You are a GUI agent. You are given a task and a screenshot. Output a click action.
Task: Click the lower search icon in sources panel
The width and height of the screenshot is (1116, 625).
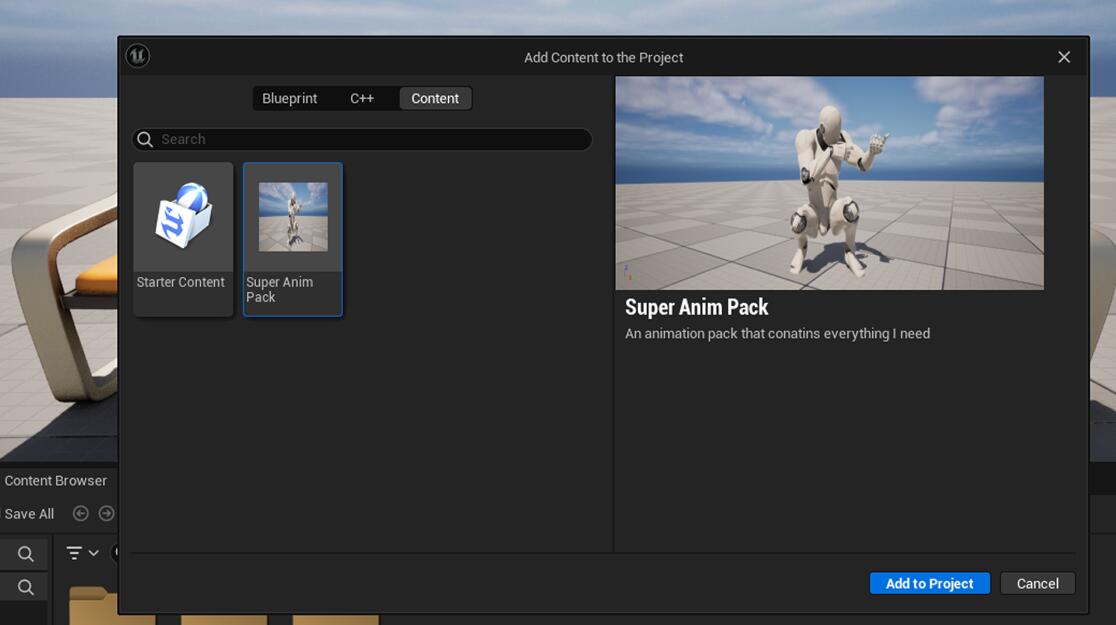click(26, 587)
